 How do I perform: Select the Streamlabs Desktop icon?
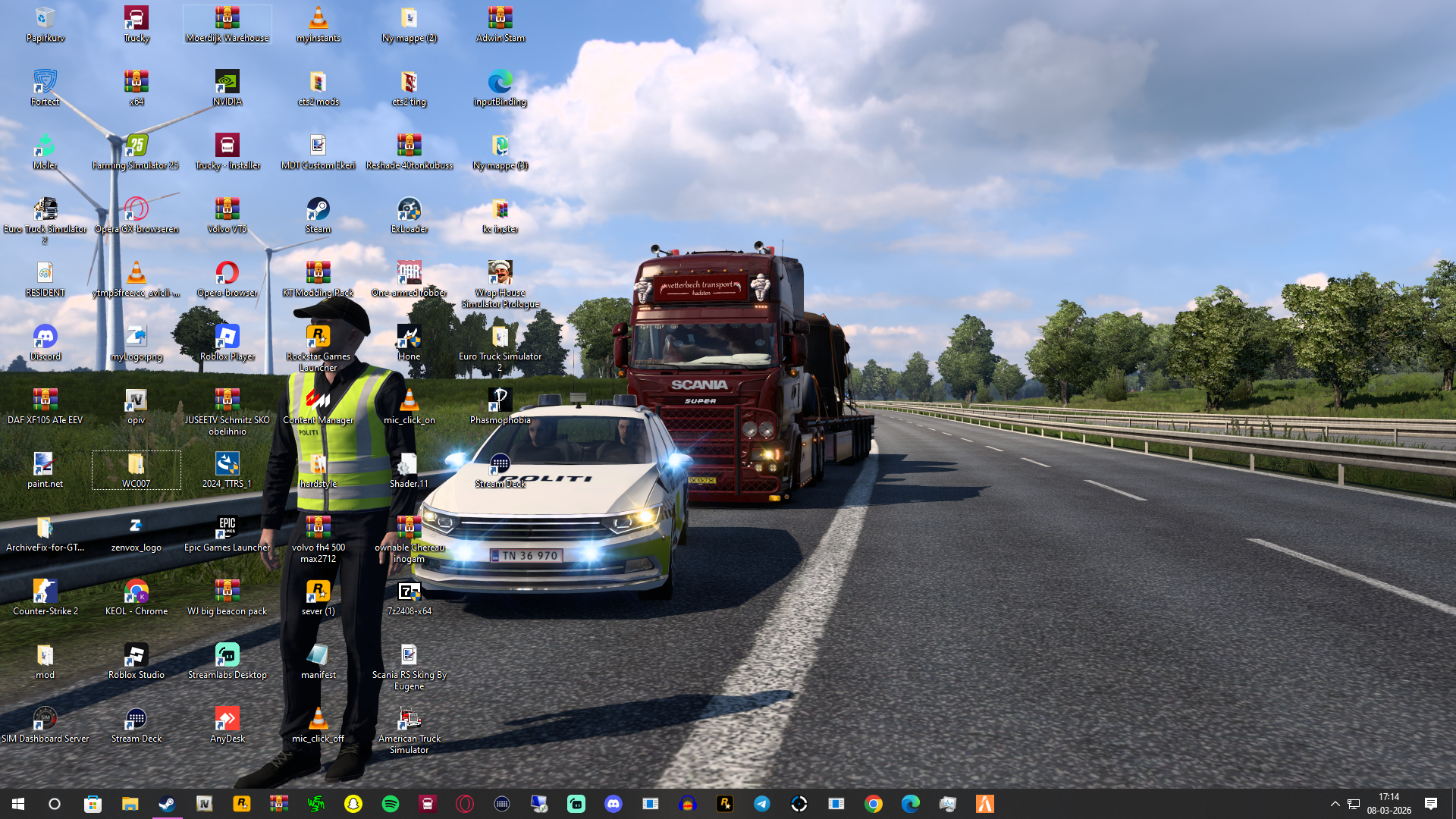(x=227, y=656)
